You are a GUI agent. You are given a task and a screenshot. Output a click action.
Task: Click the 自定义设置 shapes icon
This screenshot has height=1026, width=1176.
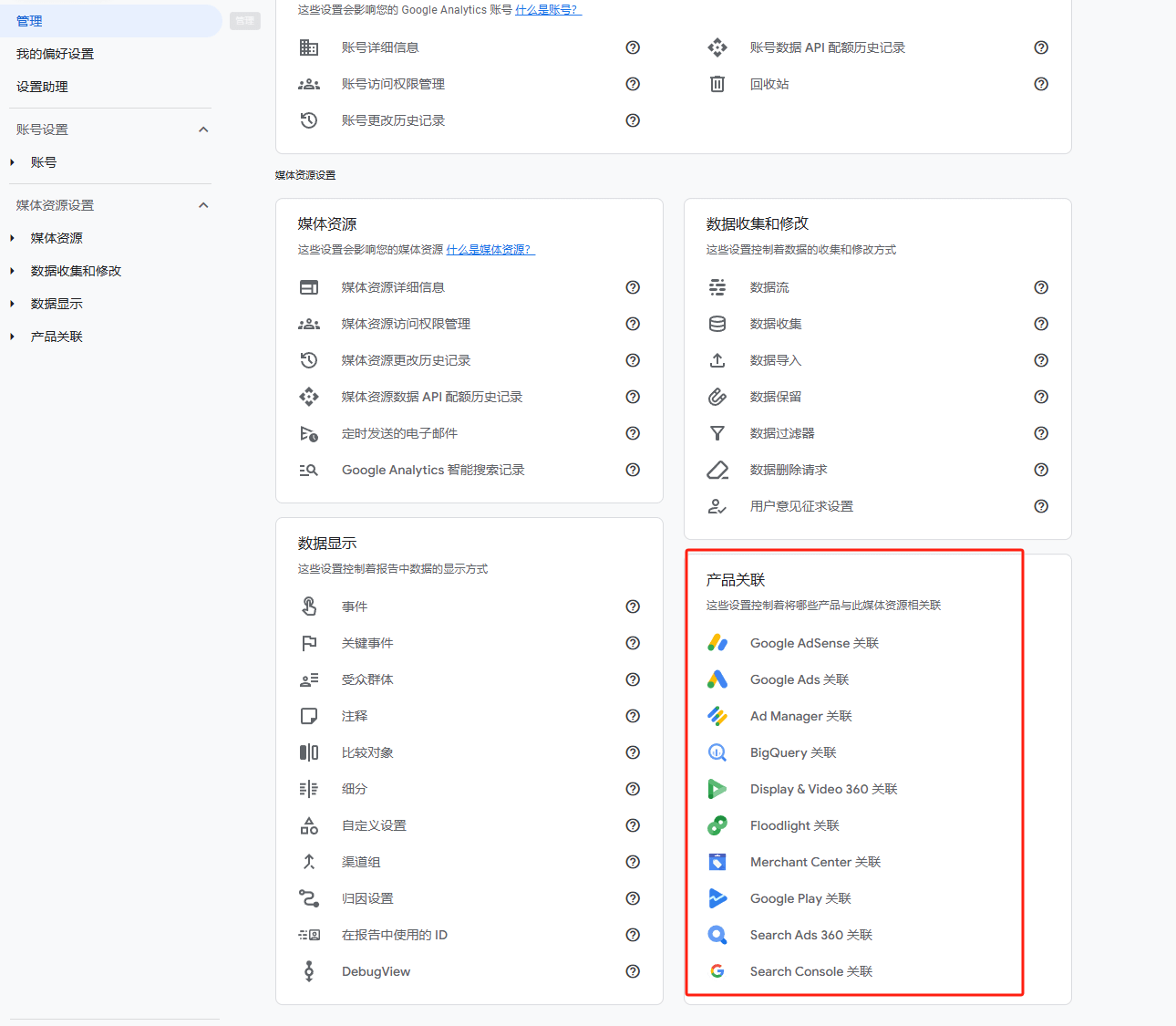coord(309,825)
